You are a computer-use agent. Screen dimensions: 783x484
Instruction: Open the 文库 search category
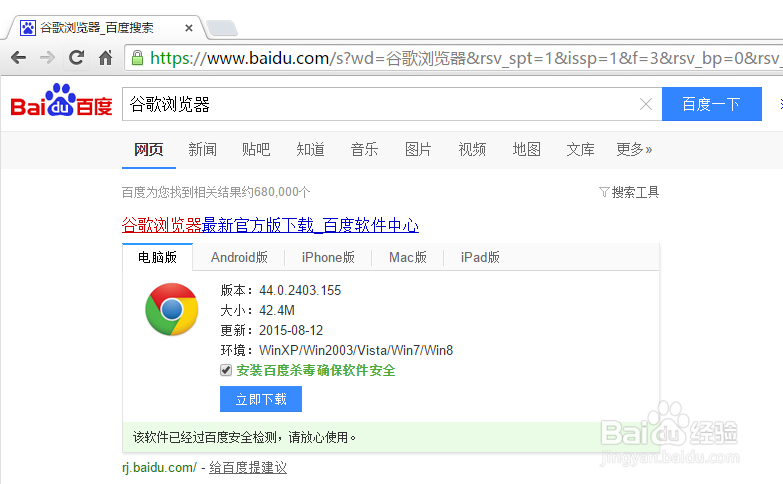580,149
